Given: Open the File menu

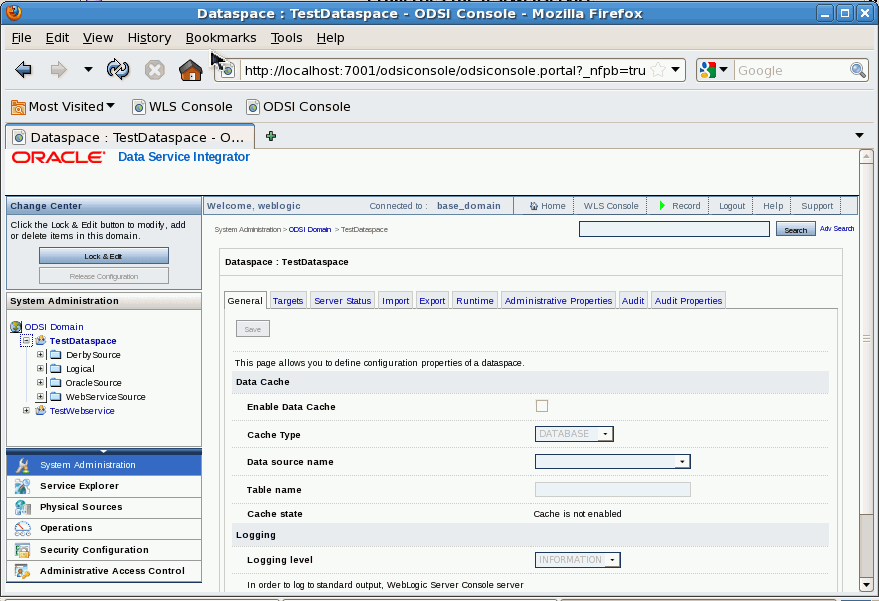Looking at the screenshot, I should coord(21,38).
